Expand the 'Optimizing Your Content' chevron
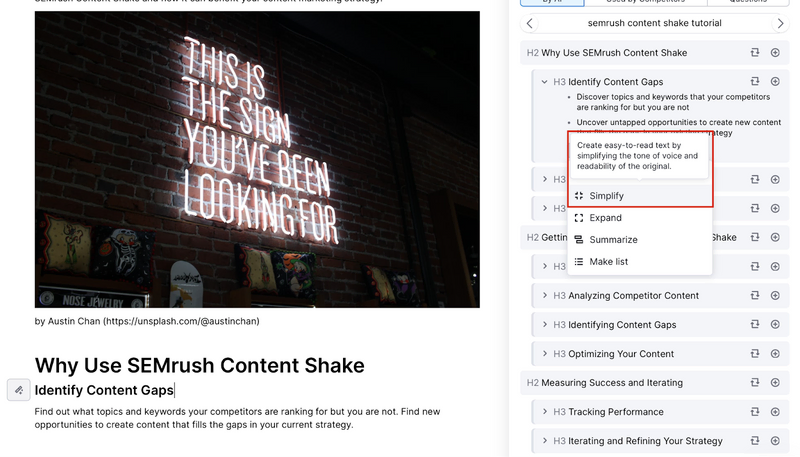The height and width of the screenshot is (457, 800). point(544,353)
